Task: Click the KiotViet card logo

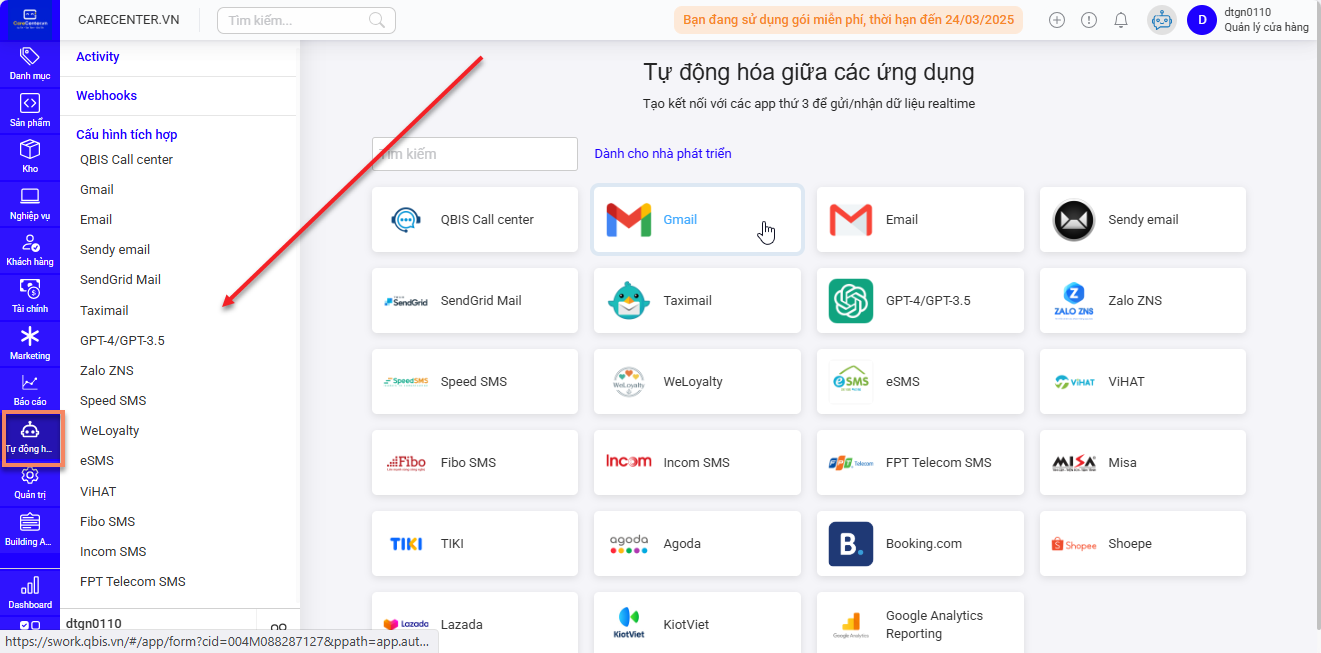Action: point(629,625)
